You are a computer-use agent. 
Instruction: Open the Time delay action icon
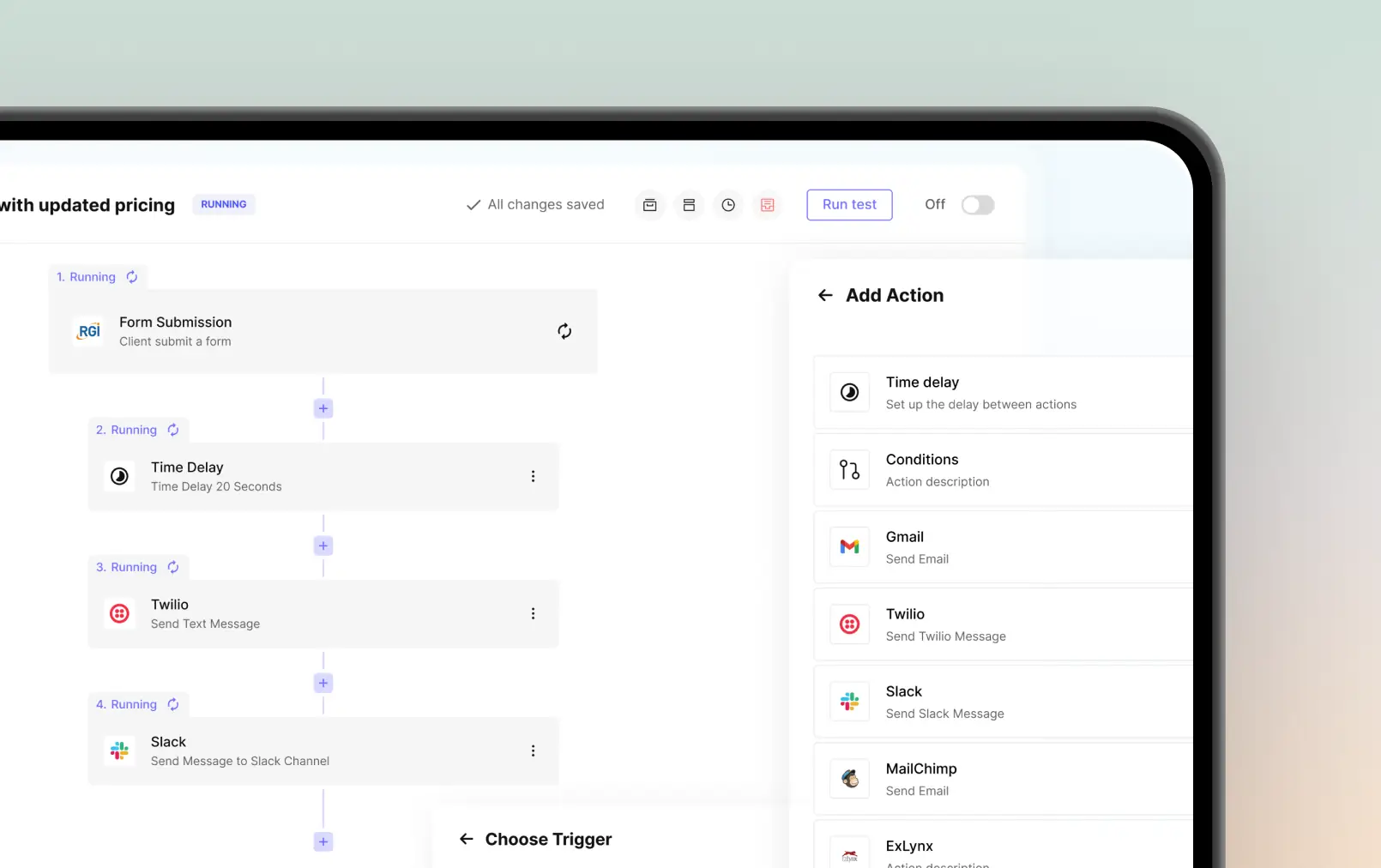pos(848,392)
